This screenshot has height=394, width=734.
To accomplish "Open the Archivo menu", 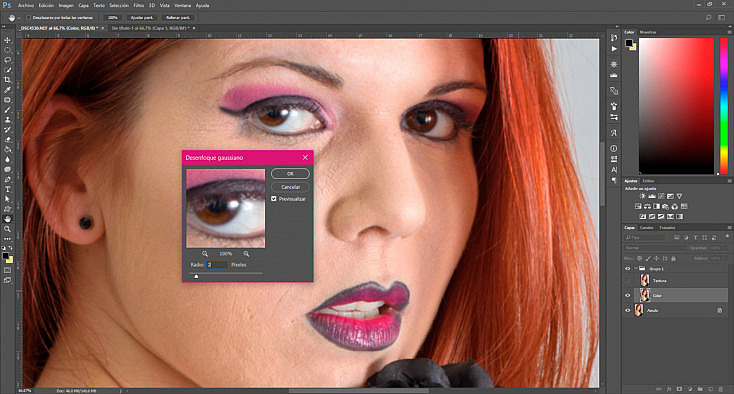I will point(26,6).
